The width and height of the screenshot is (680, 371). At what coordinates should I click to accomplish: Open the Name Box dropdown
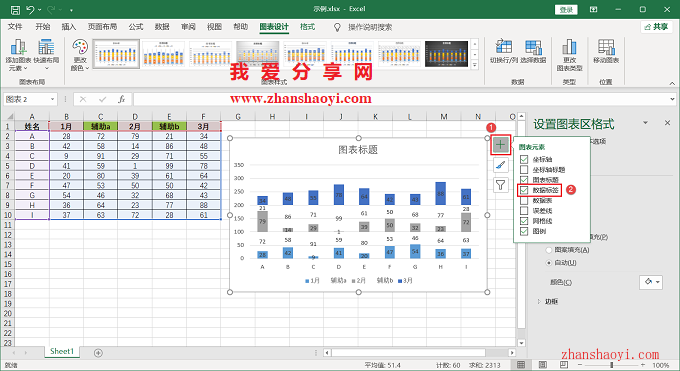[52, 99]
